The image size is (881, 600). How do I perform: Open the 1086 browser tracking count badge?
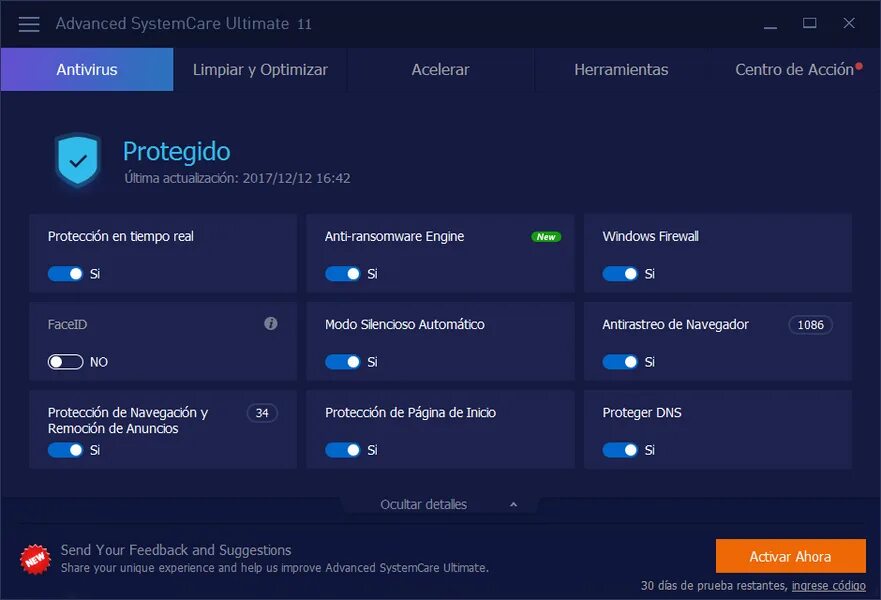810,325
